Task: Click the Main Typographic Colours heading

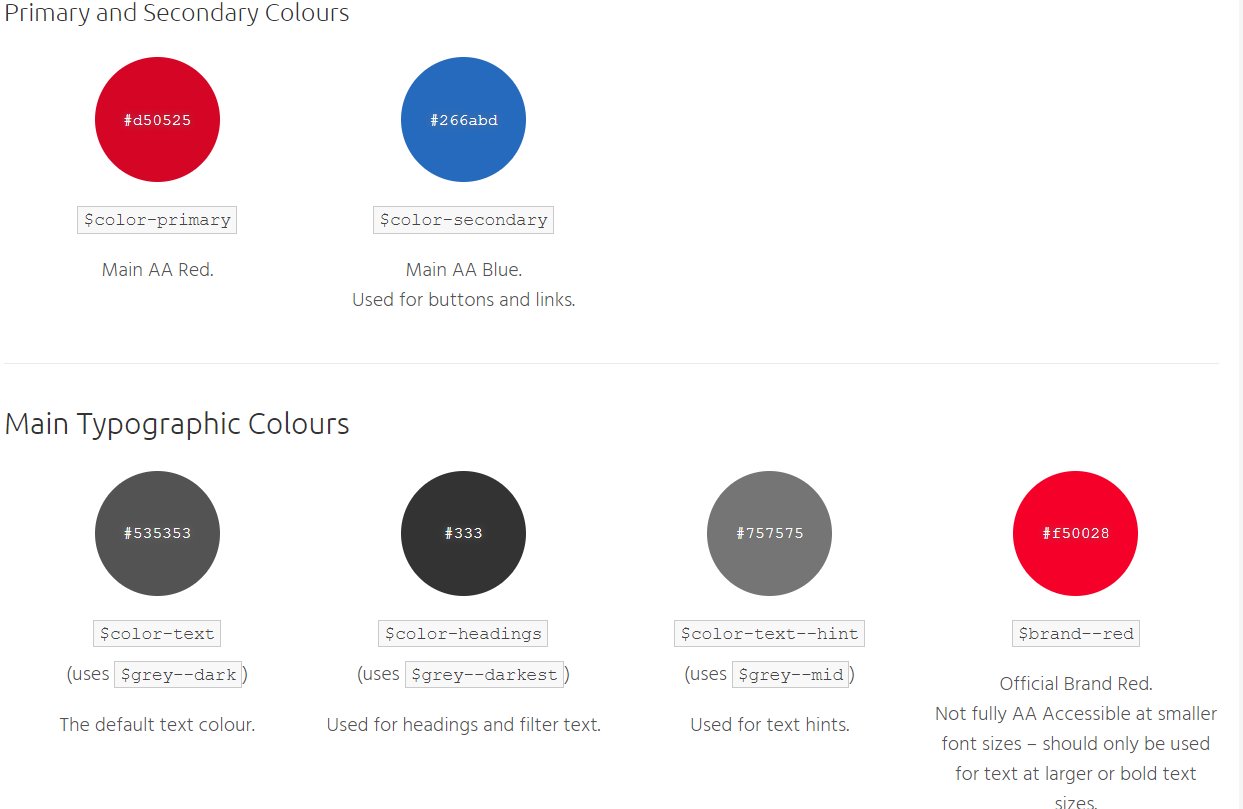Action: click(177, 424)
